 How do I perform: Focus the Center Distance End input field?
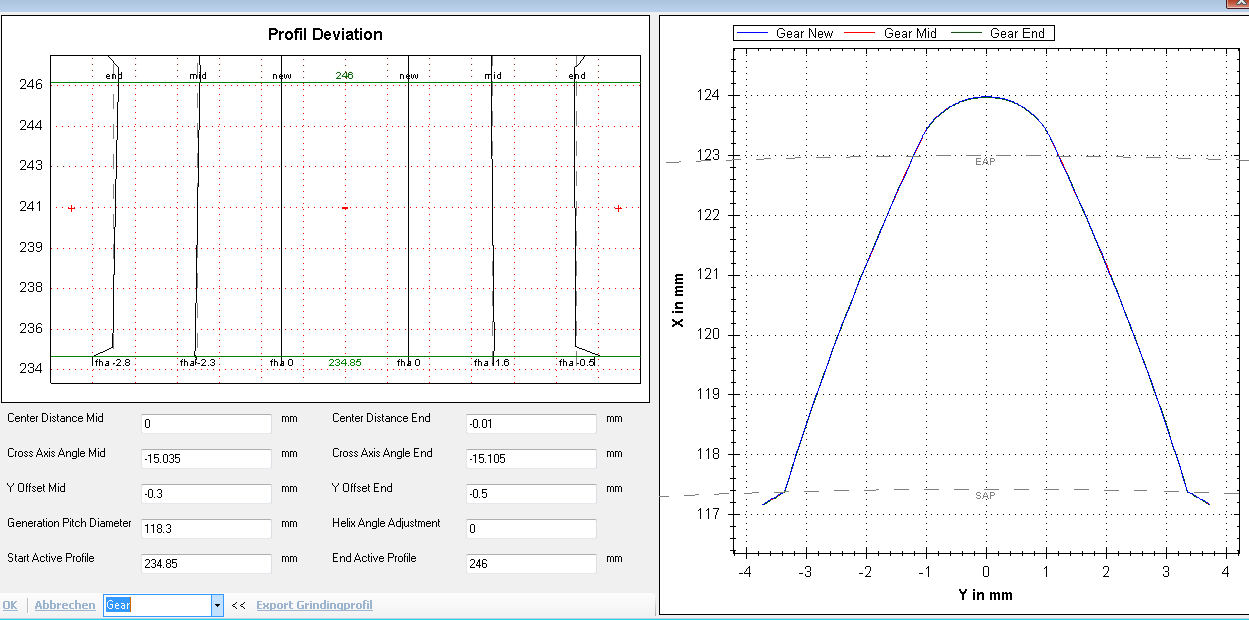pyautogui.click(x=532, y=423)
